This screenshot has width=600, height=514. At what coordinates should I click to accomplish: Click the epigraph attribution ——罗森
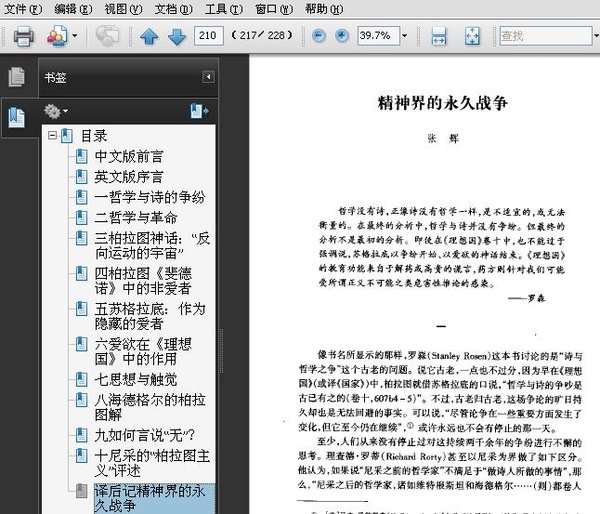527,298
